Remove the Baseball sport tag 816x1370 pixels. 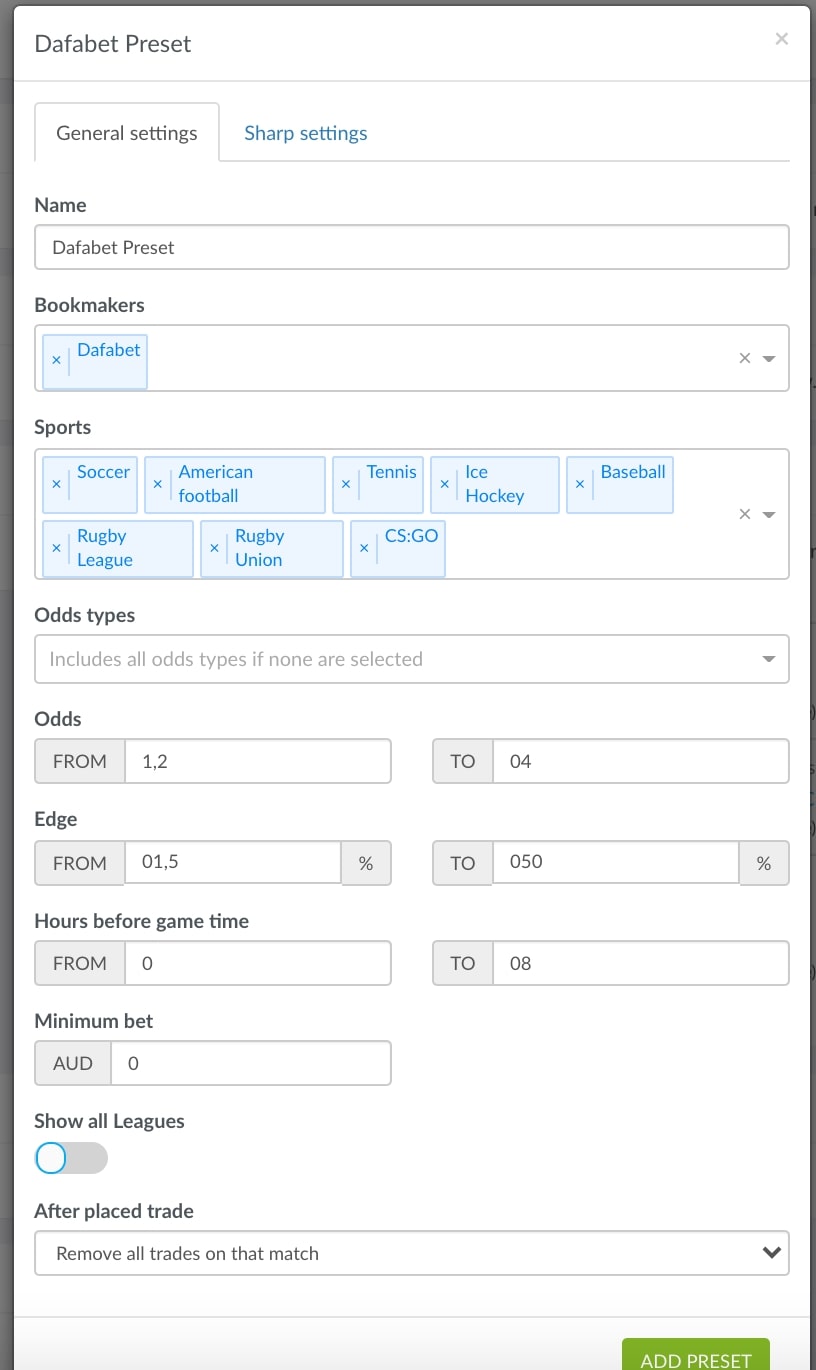pos(580,484)
